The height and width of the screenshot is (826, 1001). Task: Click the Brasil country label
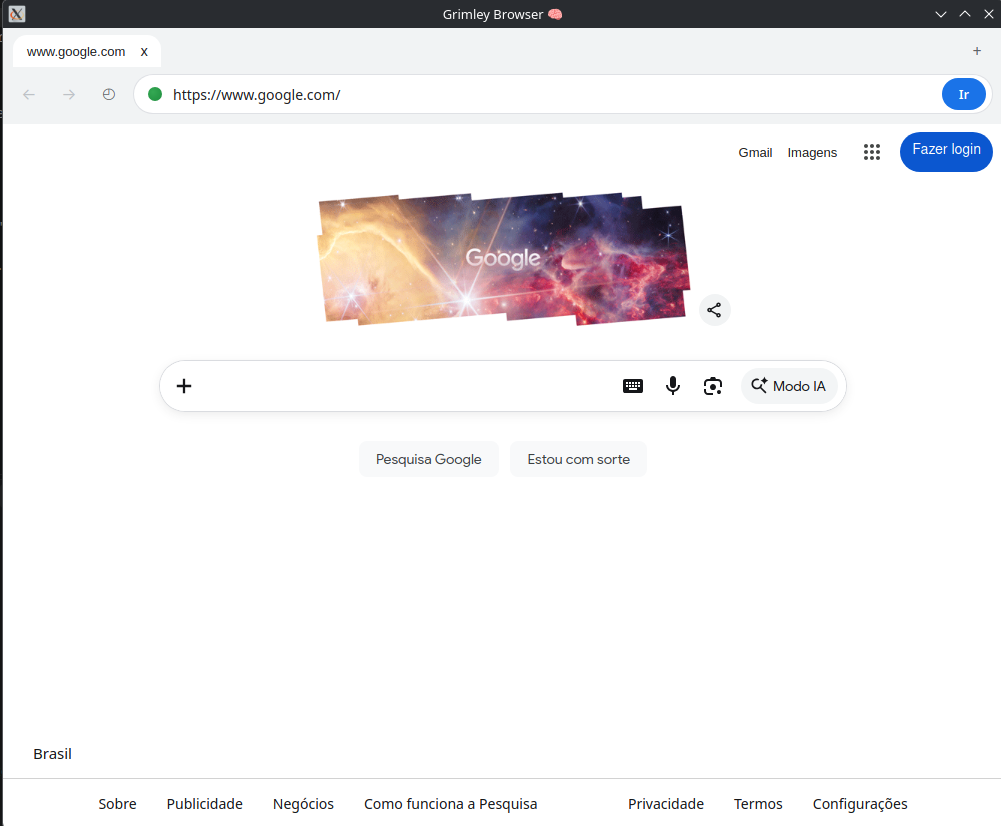[52, 754]
